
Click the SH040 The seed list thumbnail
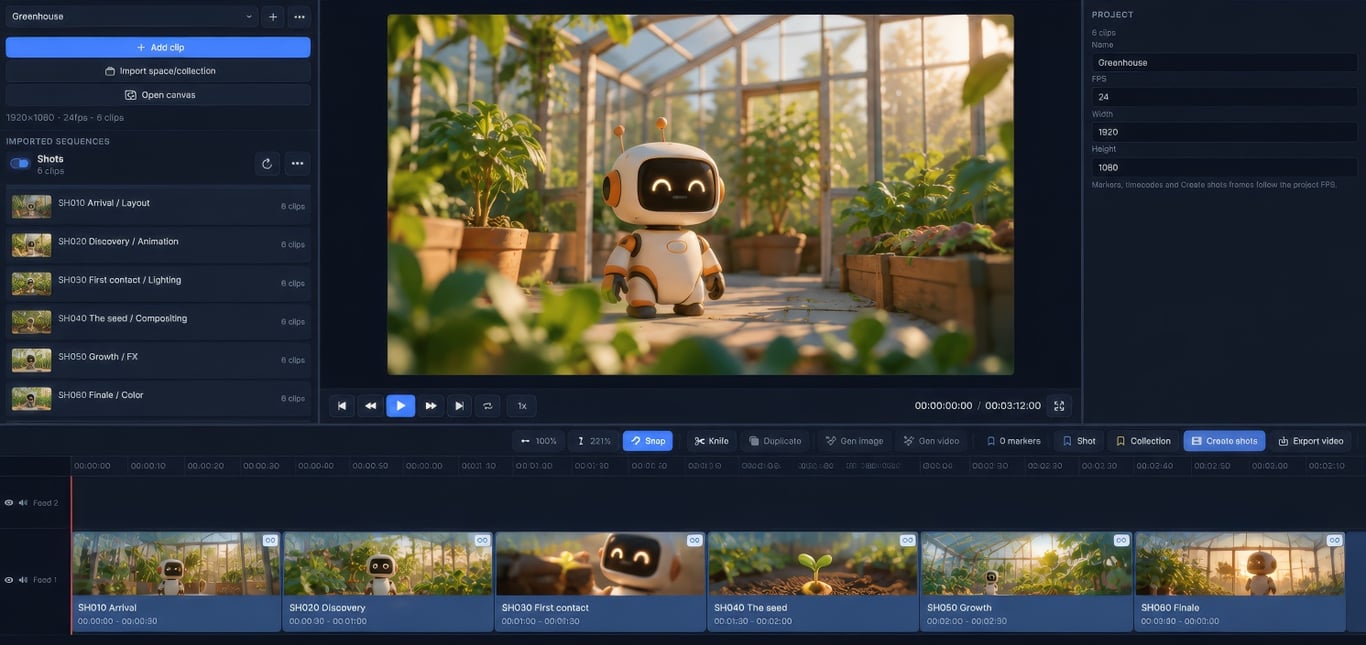click(31, 321)
